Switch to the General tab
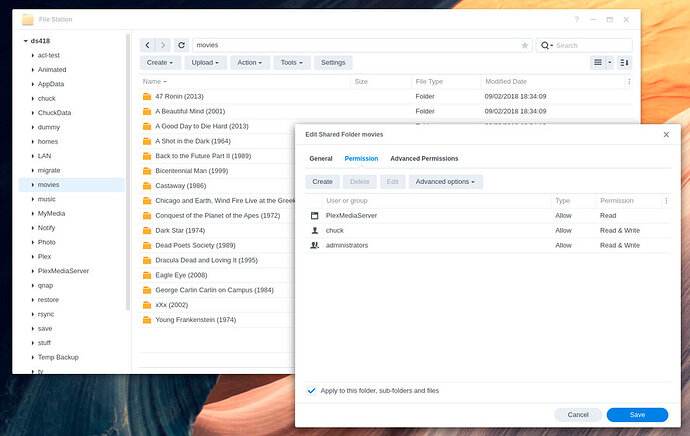 (x=321, y=158)
